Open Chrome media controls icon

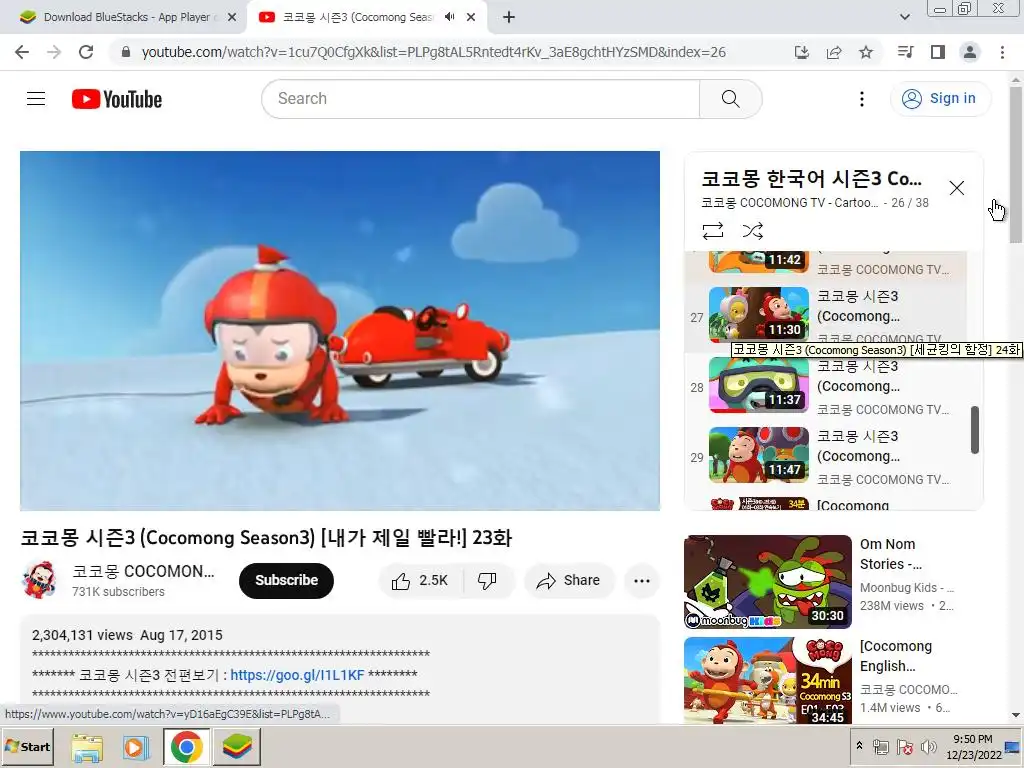906,52
